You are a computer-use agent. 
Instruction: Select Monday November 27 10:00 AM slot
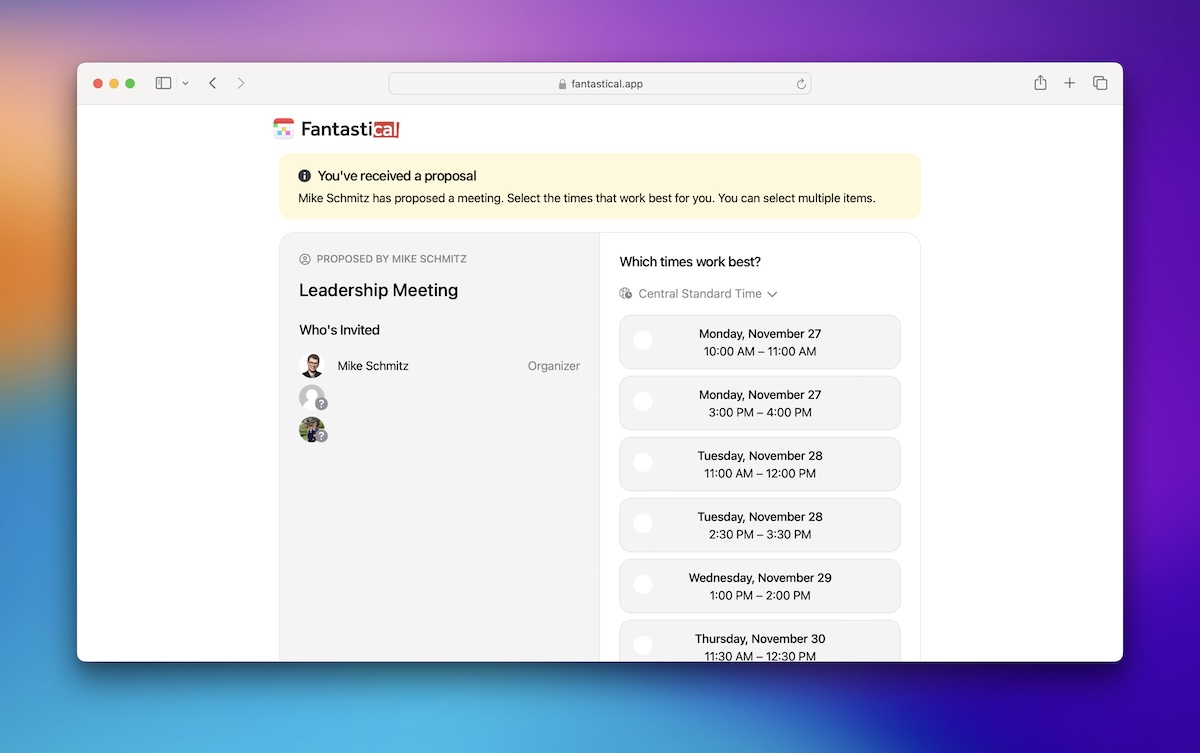(760, 342)
